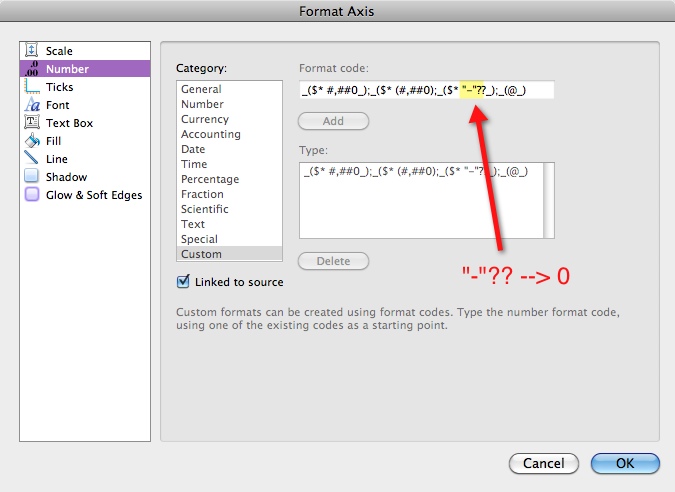Toggle the Linked to source checkbox

tap(183, 282)
